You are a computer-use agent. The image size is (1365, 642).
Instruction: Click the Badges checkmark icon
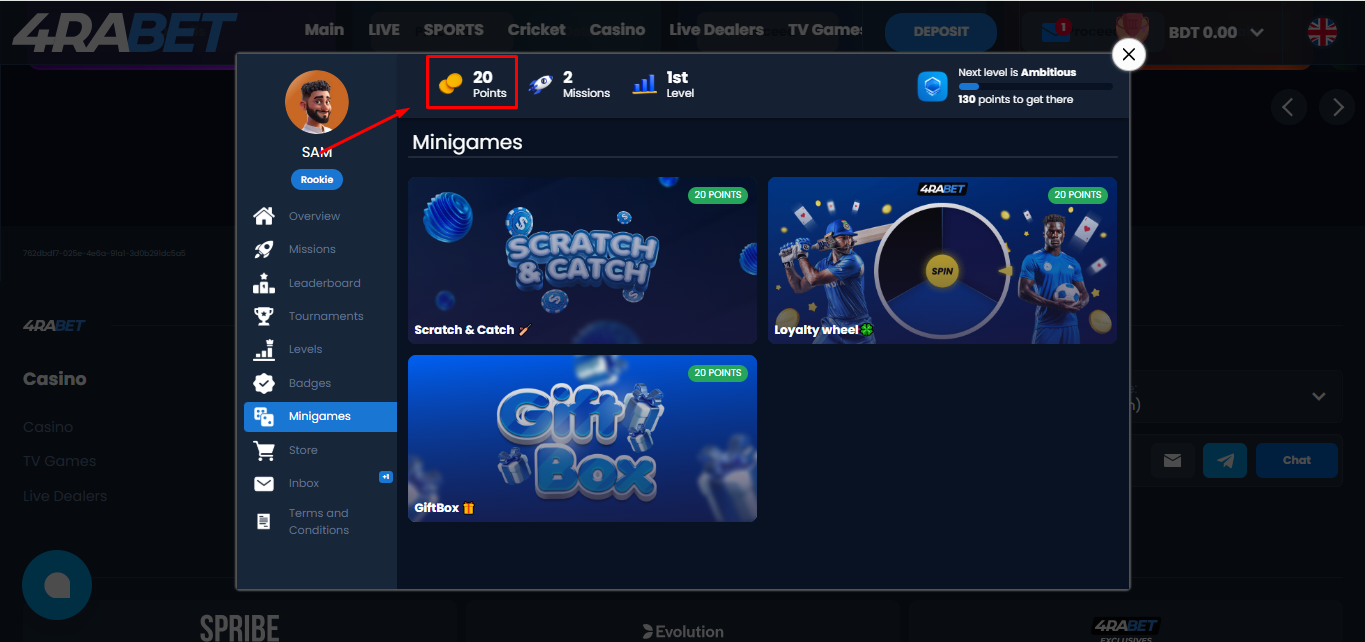(x=264, y=383)
